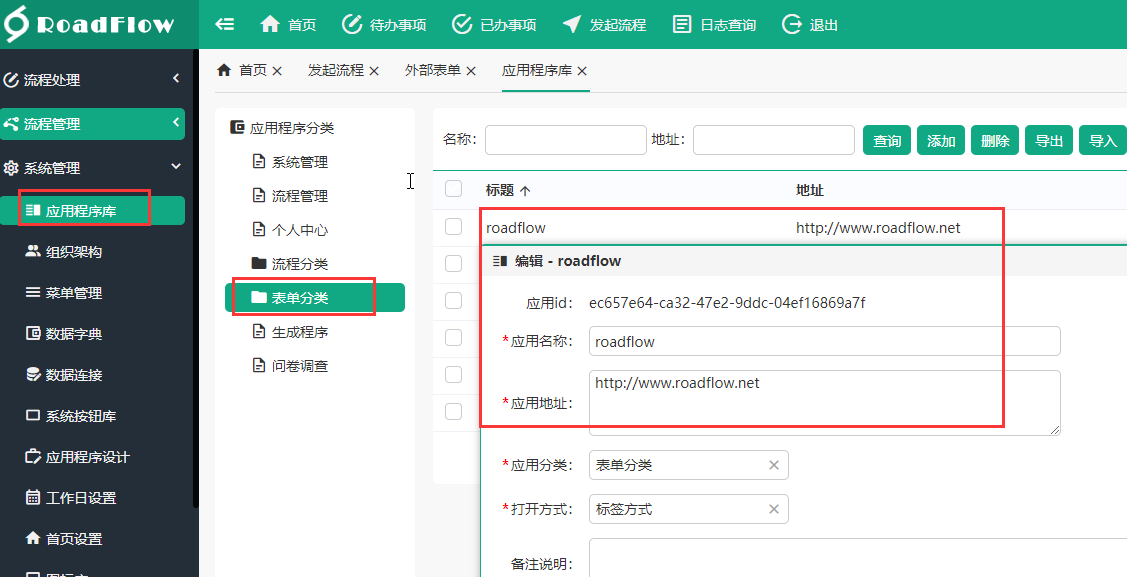Select the 流程分类 folder in the tree
Viewport: 1127px width, 577px height.
[x=290, y=264]
